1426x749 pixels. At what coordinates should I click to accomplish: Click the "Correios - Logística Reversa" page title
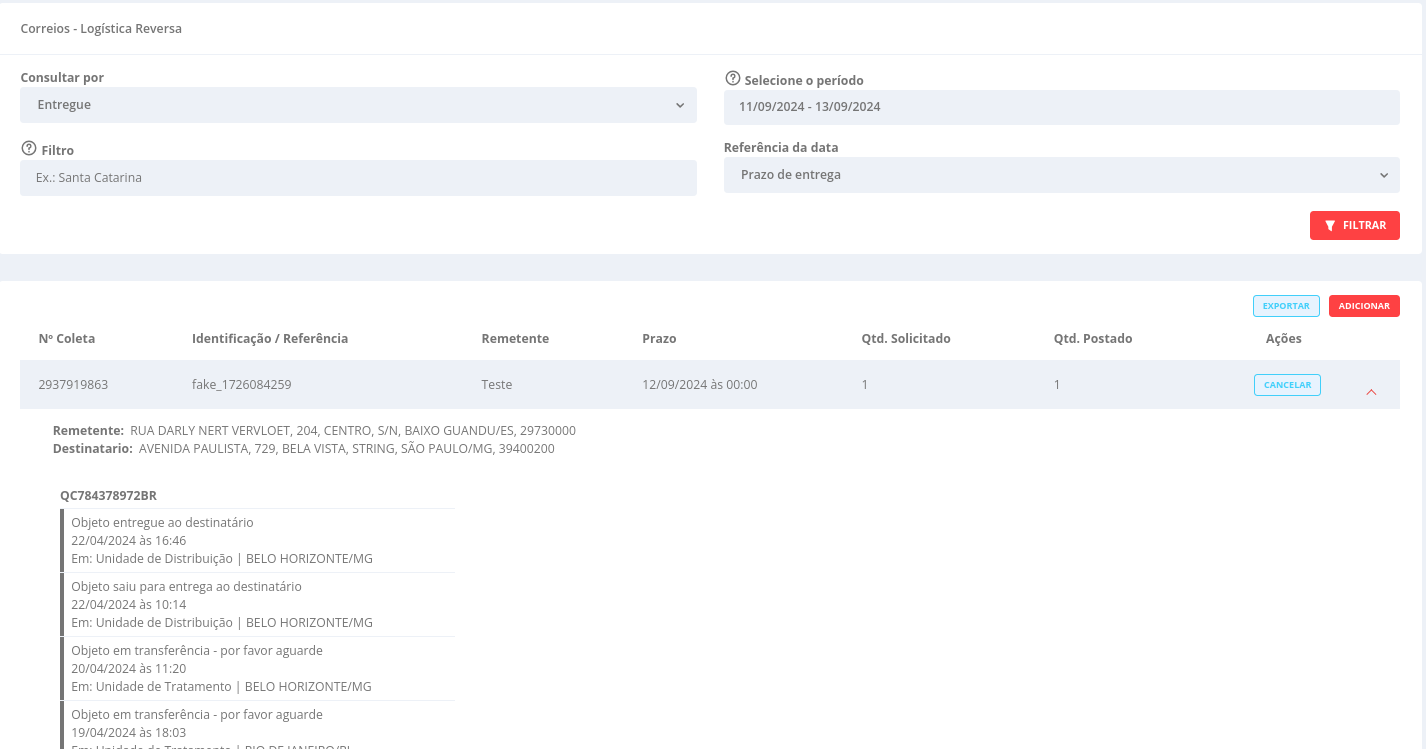coord(101,28)
